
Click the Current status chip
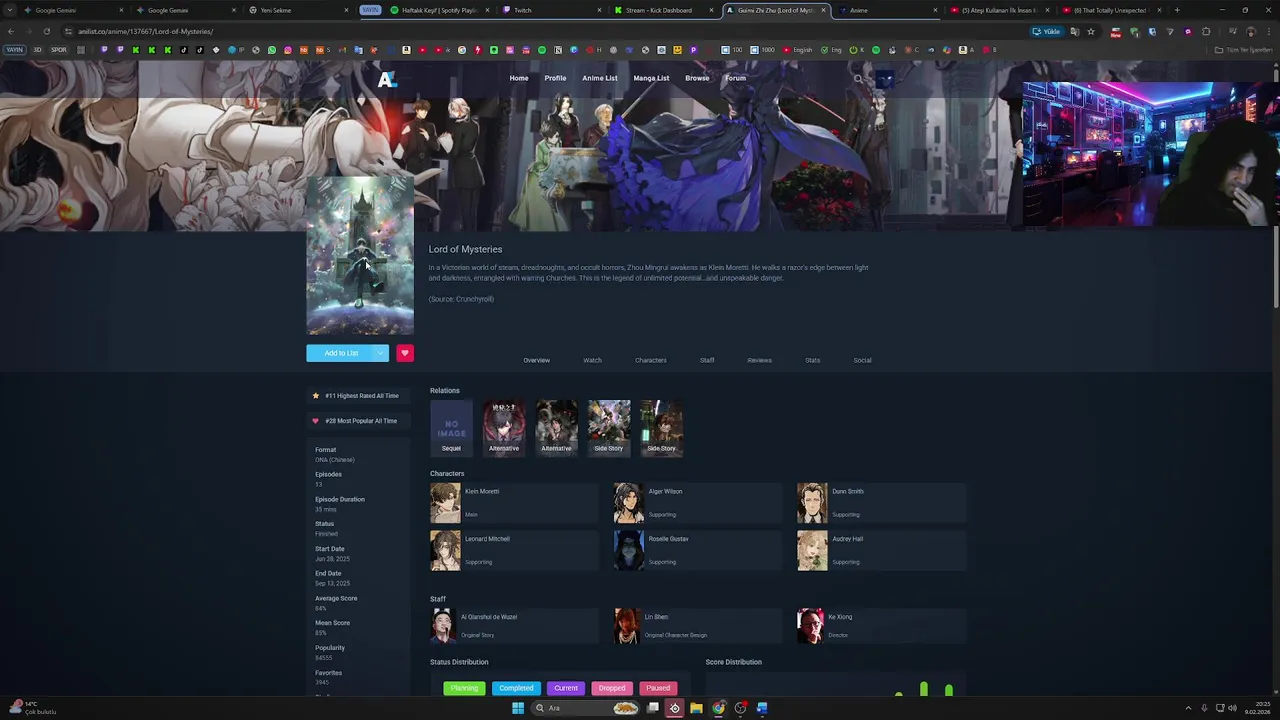coord(566,688)
